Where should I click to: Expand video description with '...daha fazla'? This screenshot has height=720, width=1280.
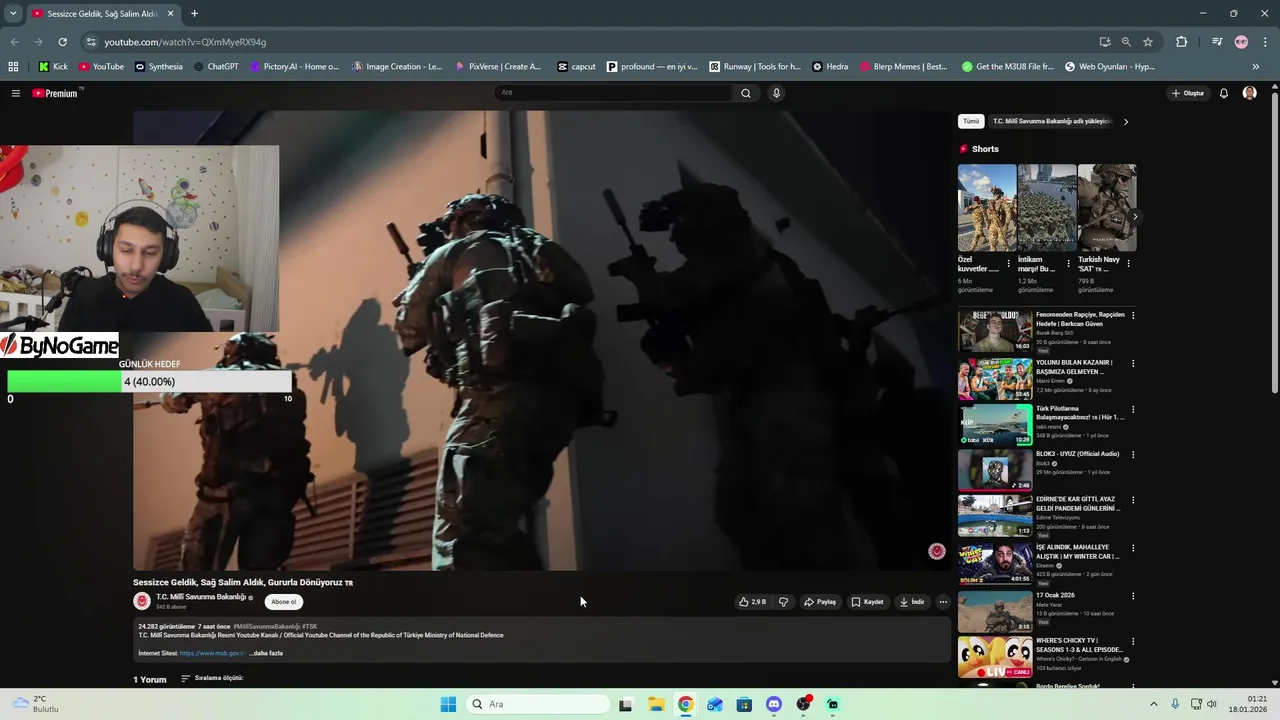pos(266,653)
